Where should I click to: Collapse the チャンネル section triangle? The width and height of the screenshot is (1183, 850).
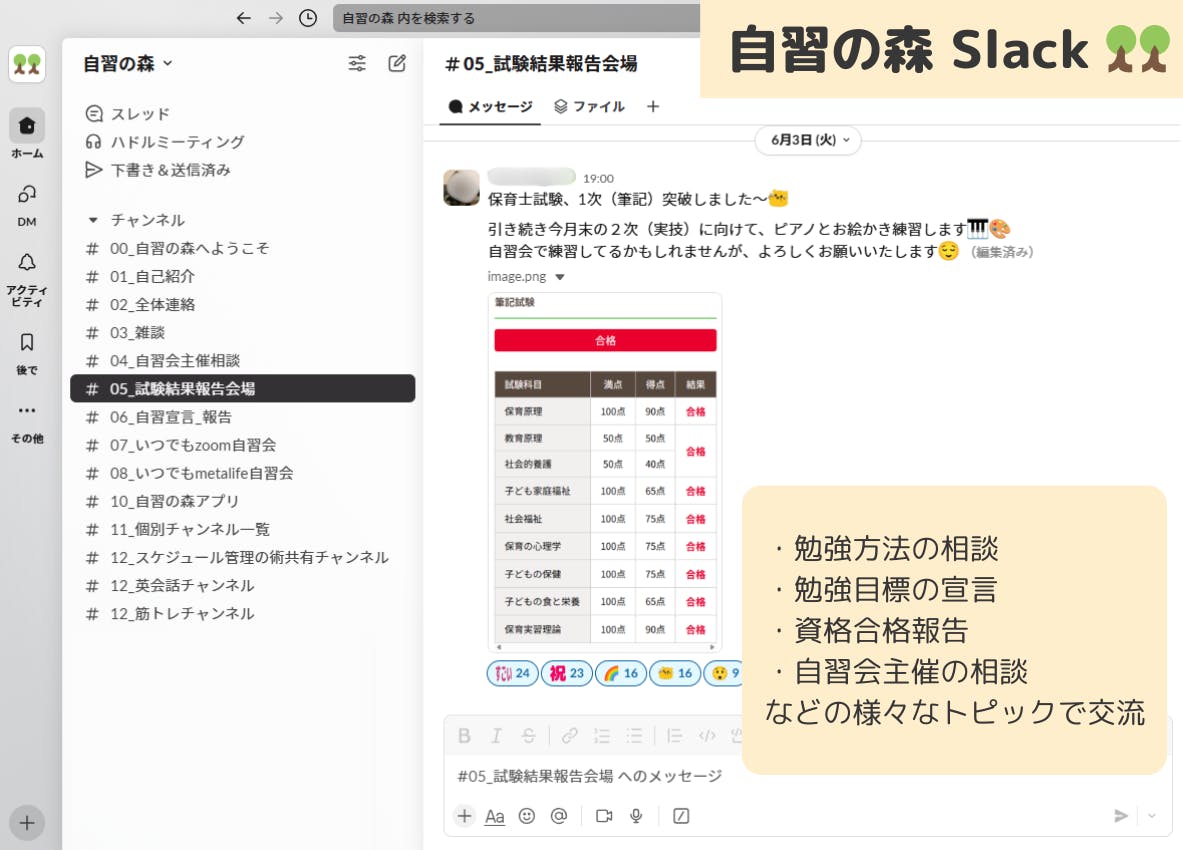tap(94, 220)
